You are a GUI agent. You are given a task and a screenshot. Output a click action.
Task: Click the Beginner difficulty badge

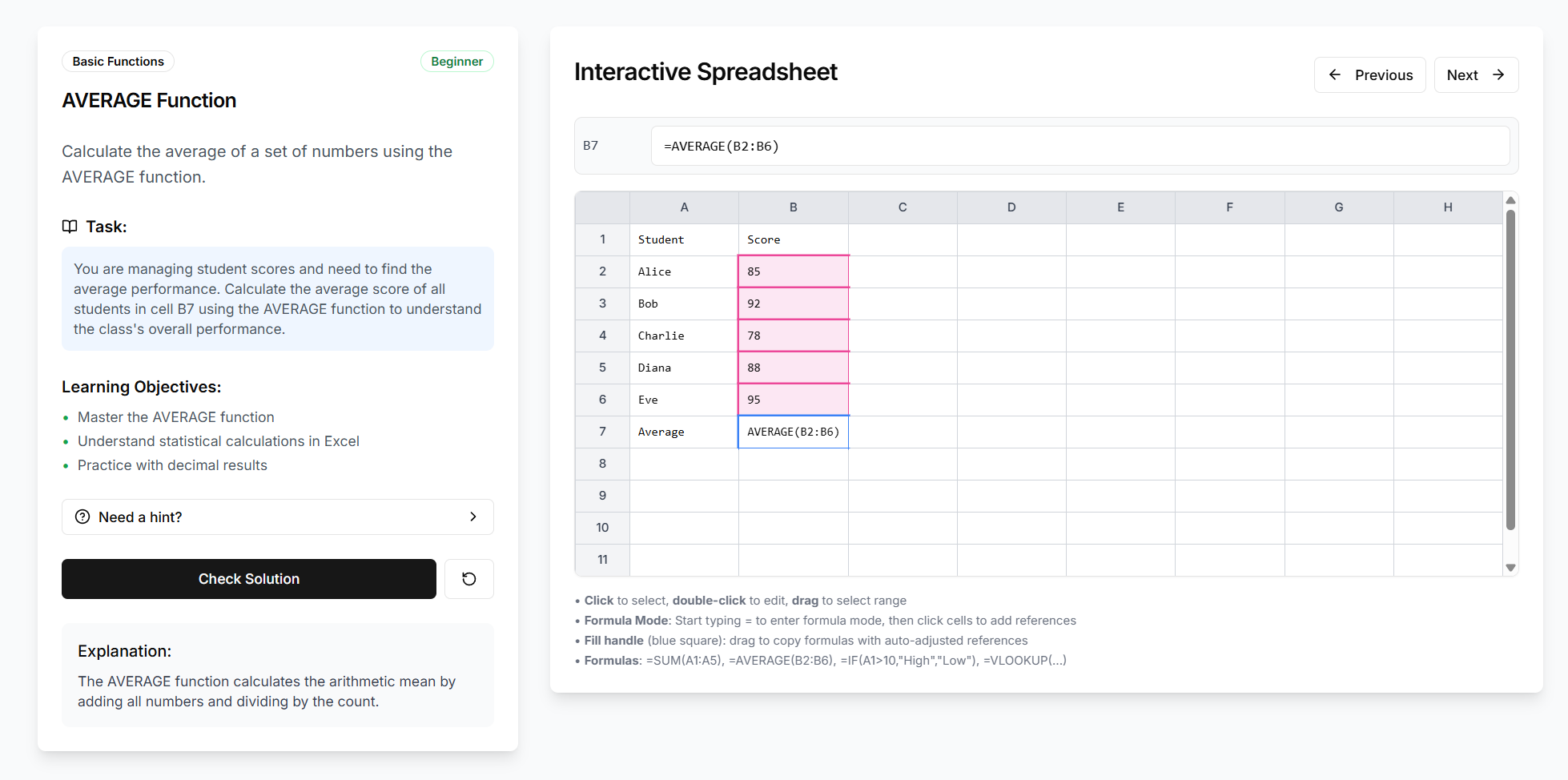[456, 62]
